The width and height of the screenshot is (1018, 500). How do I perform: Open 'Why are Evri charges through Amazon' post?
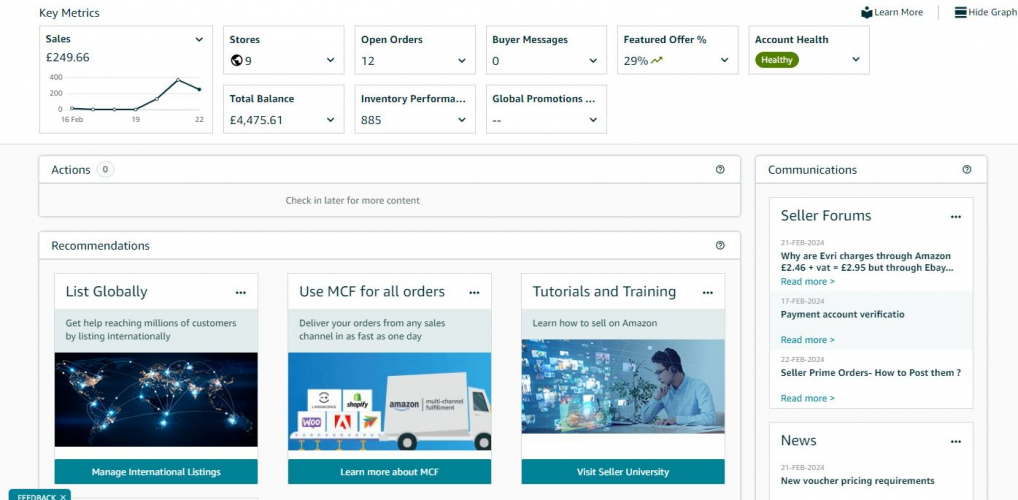pyautogui.click(x=867, y=262)
